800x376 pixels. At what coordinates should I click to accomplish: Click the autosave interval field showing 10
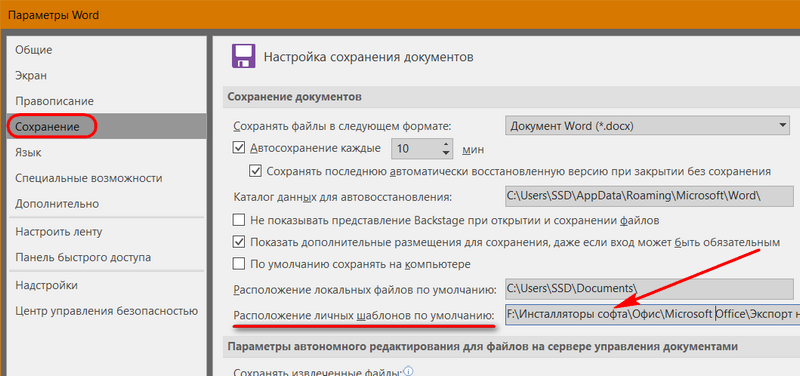pos(416,149)
